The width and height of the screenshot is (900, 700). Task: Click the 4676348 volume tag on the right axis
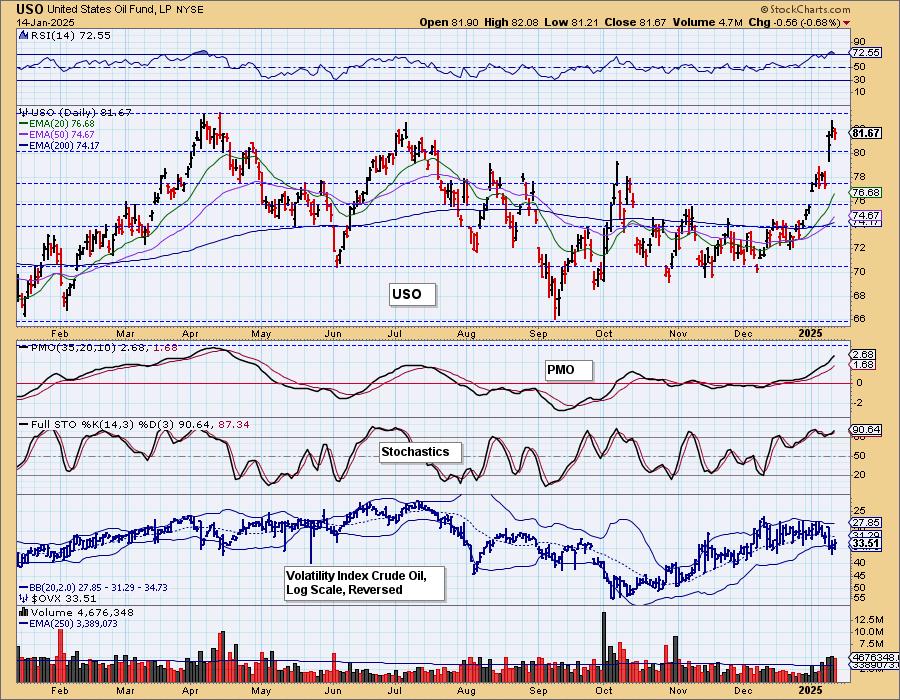(x=874, y=657)
